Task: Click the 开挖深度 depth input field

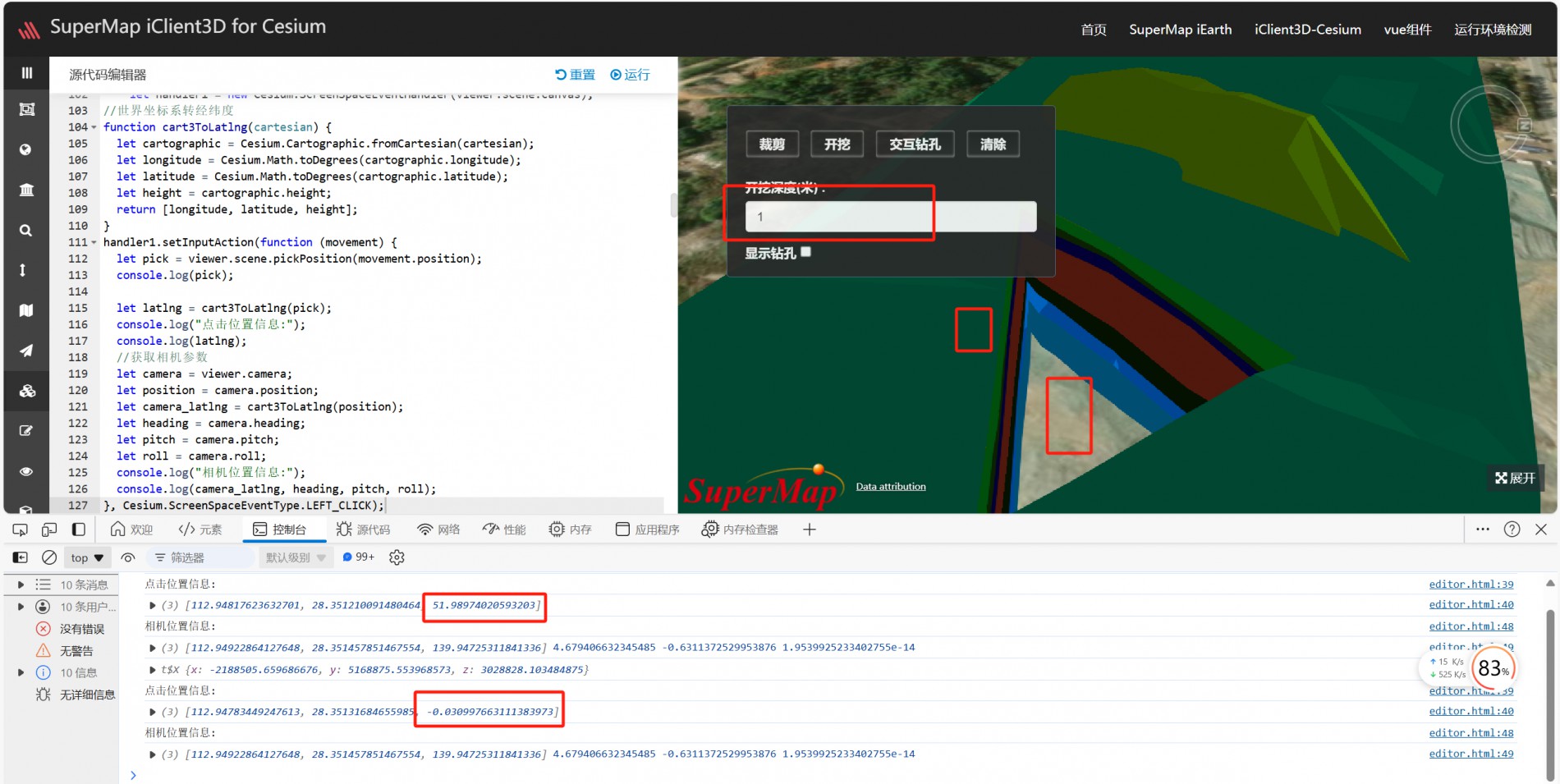Action: coord(891,217)
